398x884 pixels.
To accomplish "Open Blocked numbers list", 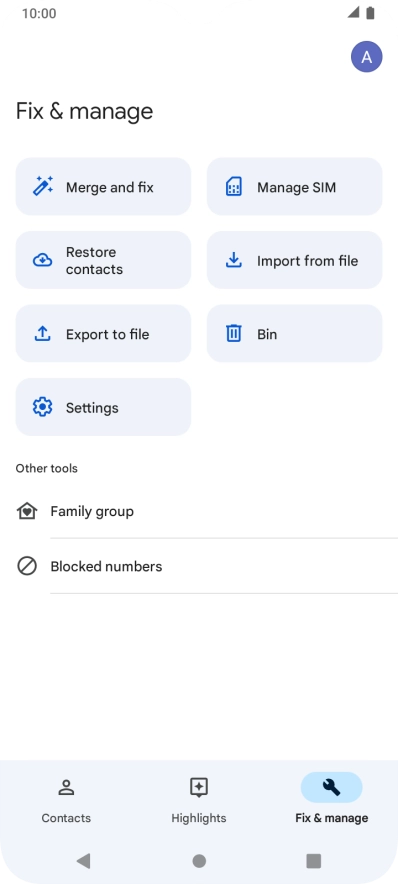I will 199,566.
